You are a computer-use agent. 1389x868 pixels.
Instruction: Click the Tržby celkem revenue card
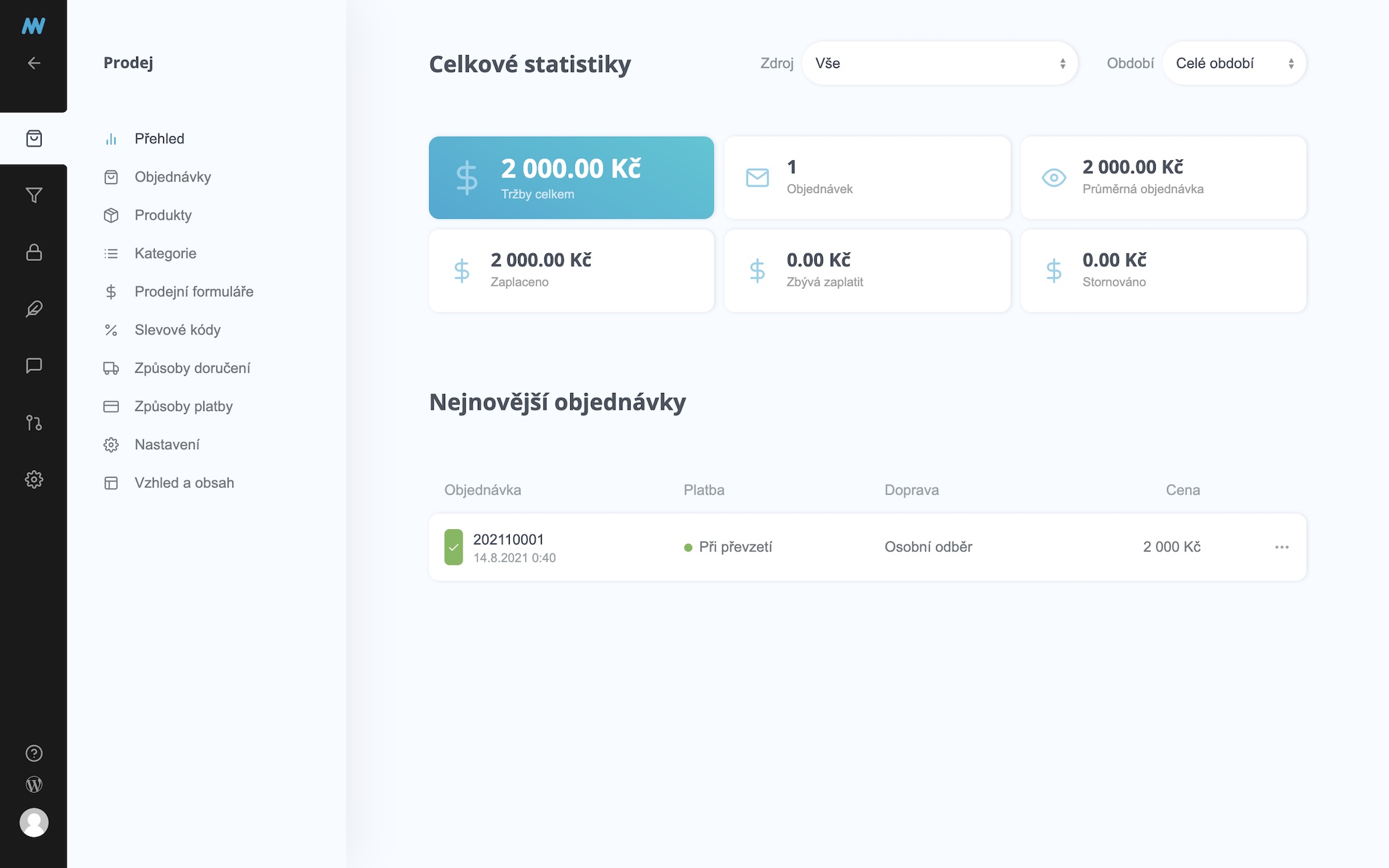click(571, 178)
